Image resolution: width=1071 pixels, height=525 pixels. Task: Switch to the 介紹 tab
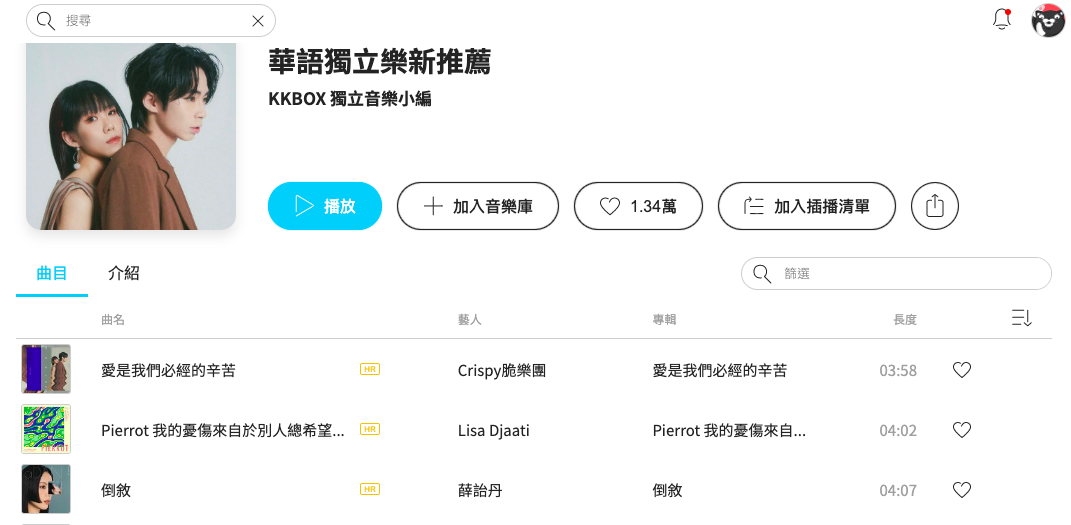click(x=124, y=273)
